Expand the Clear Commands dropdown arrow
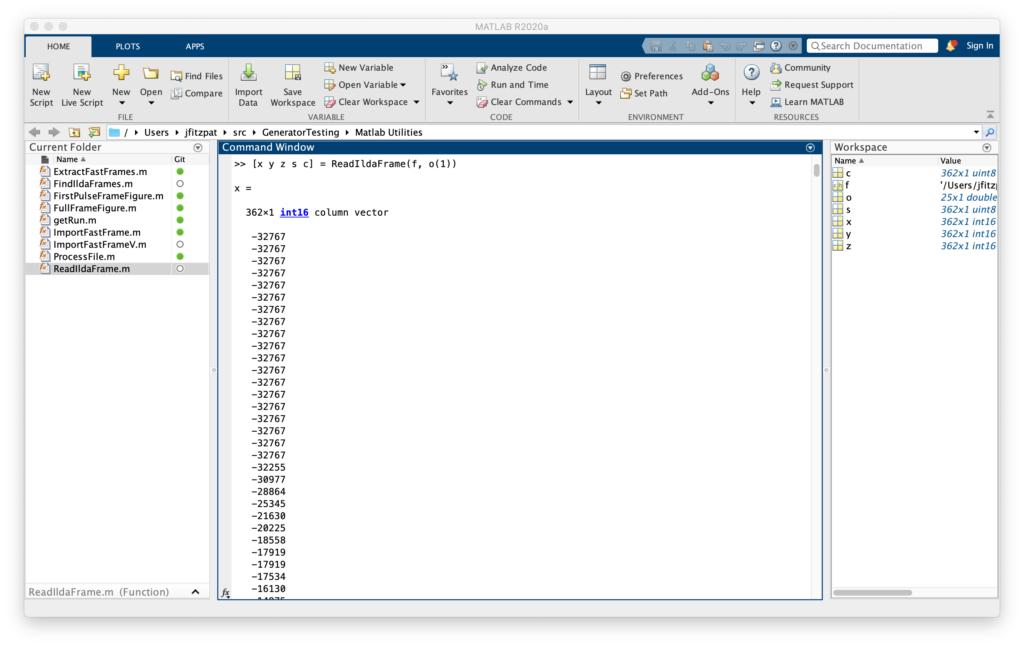This screenshot has height=647, width=1024. (x=570, y=102)
